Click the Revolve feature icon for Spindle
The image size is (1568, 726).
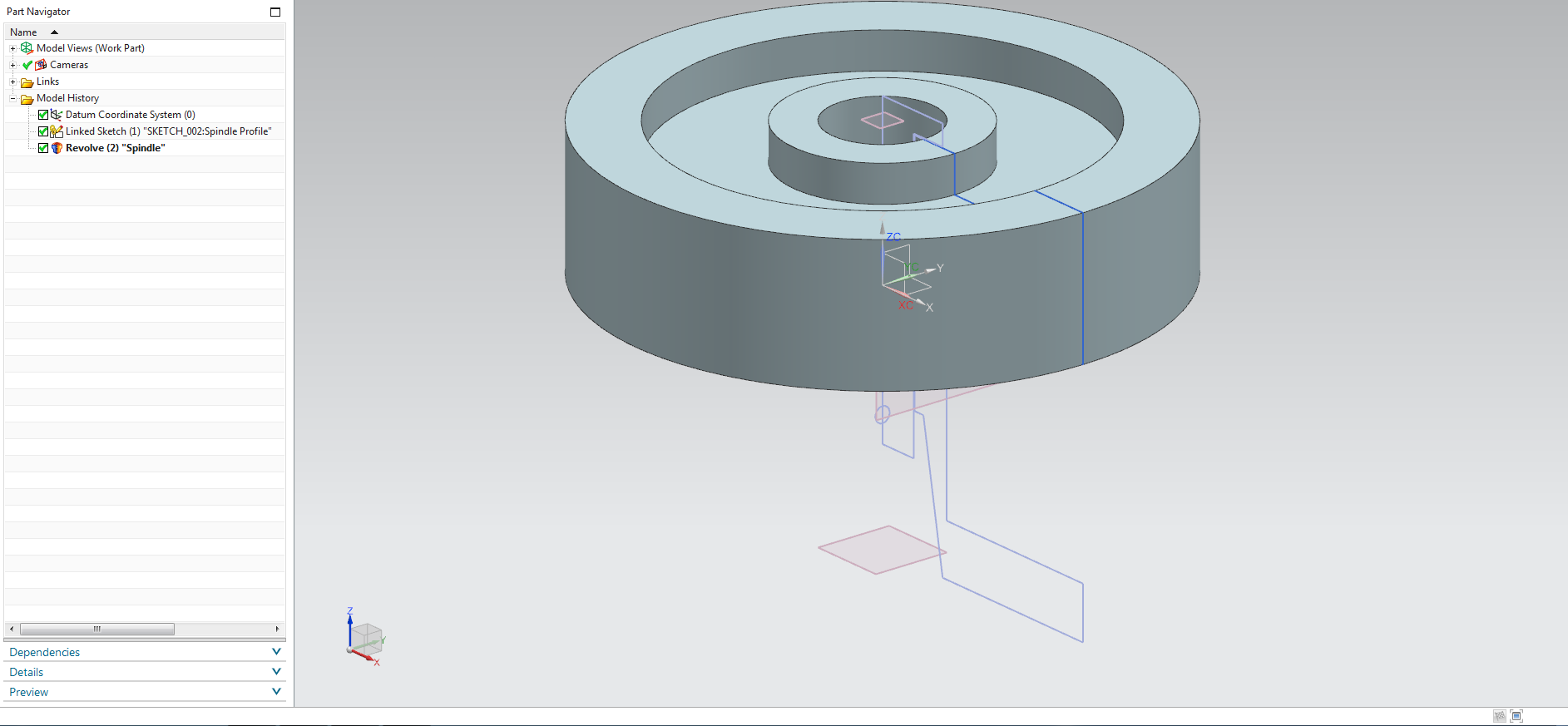pyautogui.click(x=57, y=148)
